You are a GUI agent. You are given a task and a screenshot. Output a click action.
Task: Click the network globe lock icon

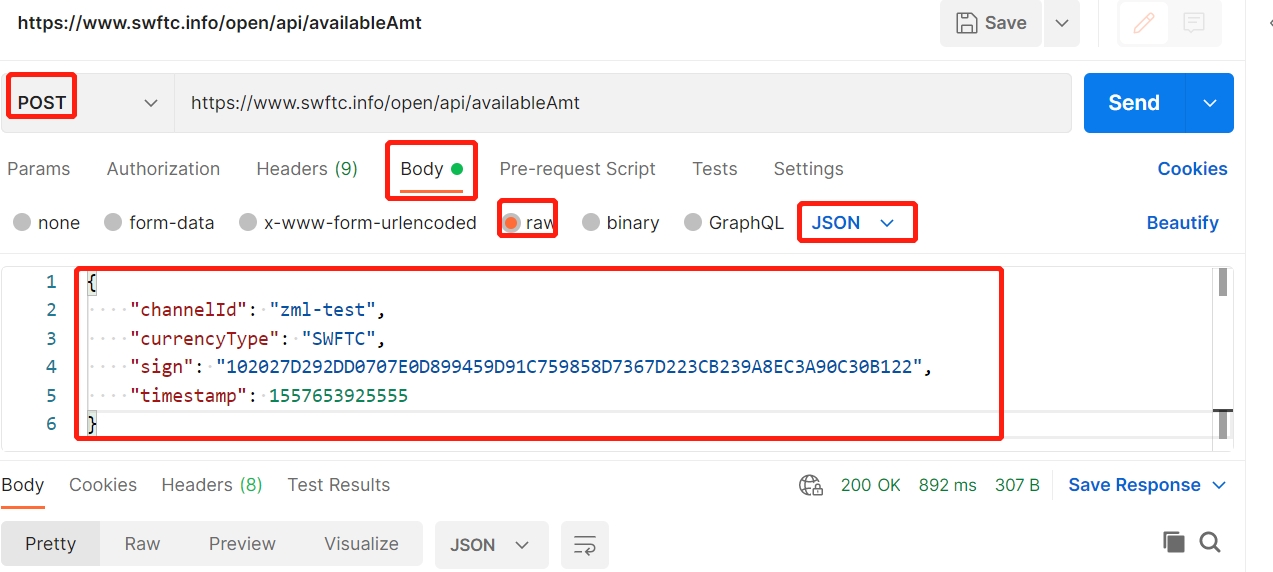click(x=810, y=485)
